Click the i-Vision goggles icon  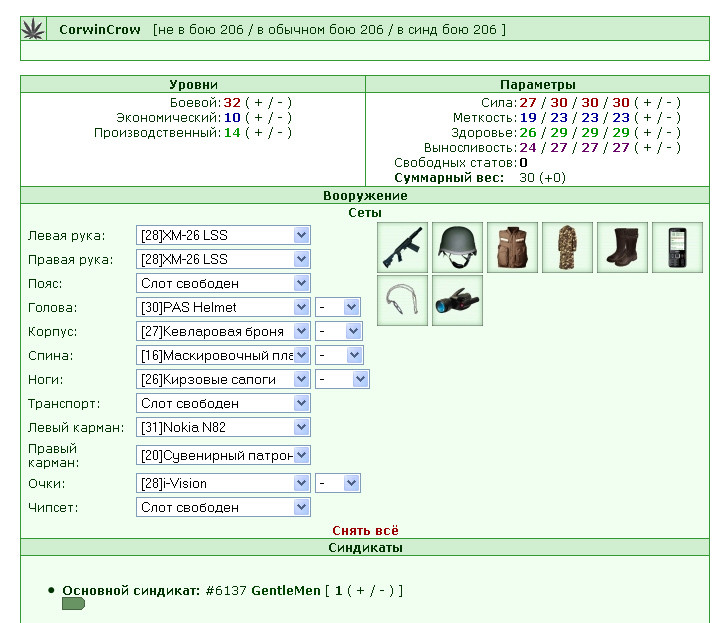[457, 300]
